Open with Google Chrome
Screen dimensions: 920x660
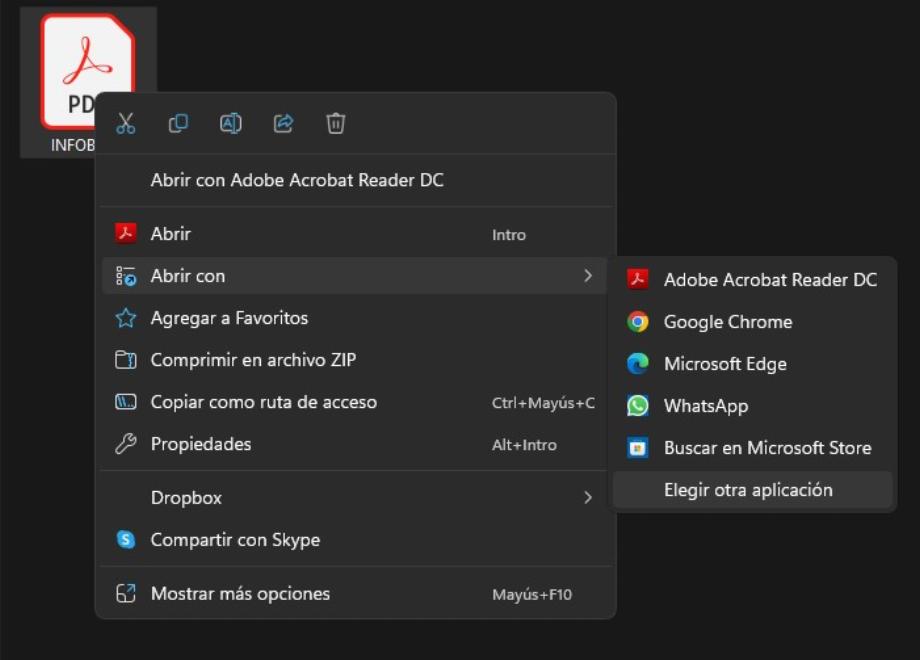click(x=753, y=322)
